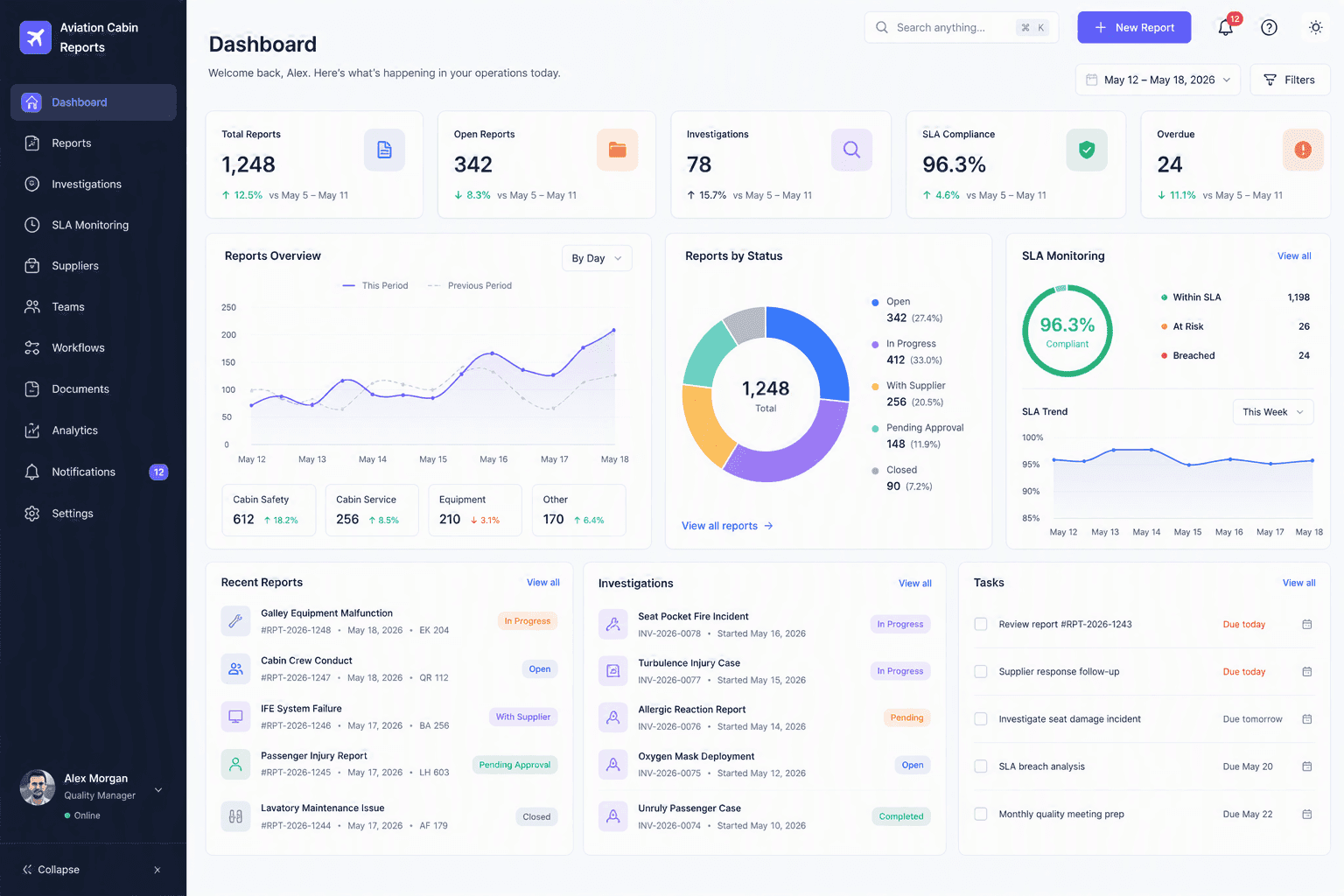
Task: Click the Open legend color dot
Action: 875,302
